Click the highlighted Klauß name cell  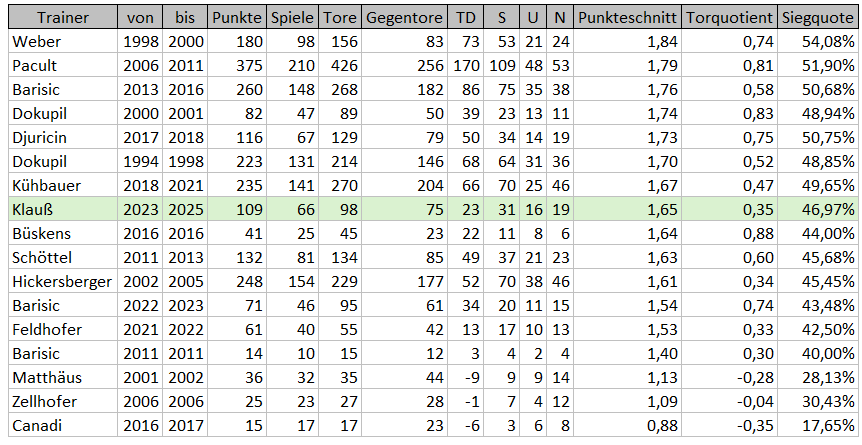[x=63, y=209]
